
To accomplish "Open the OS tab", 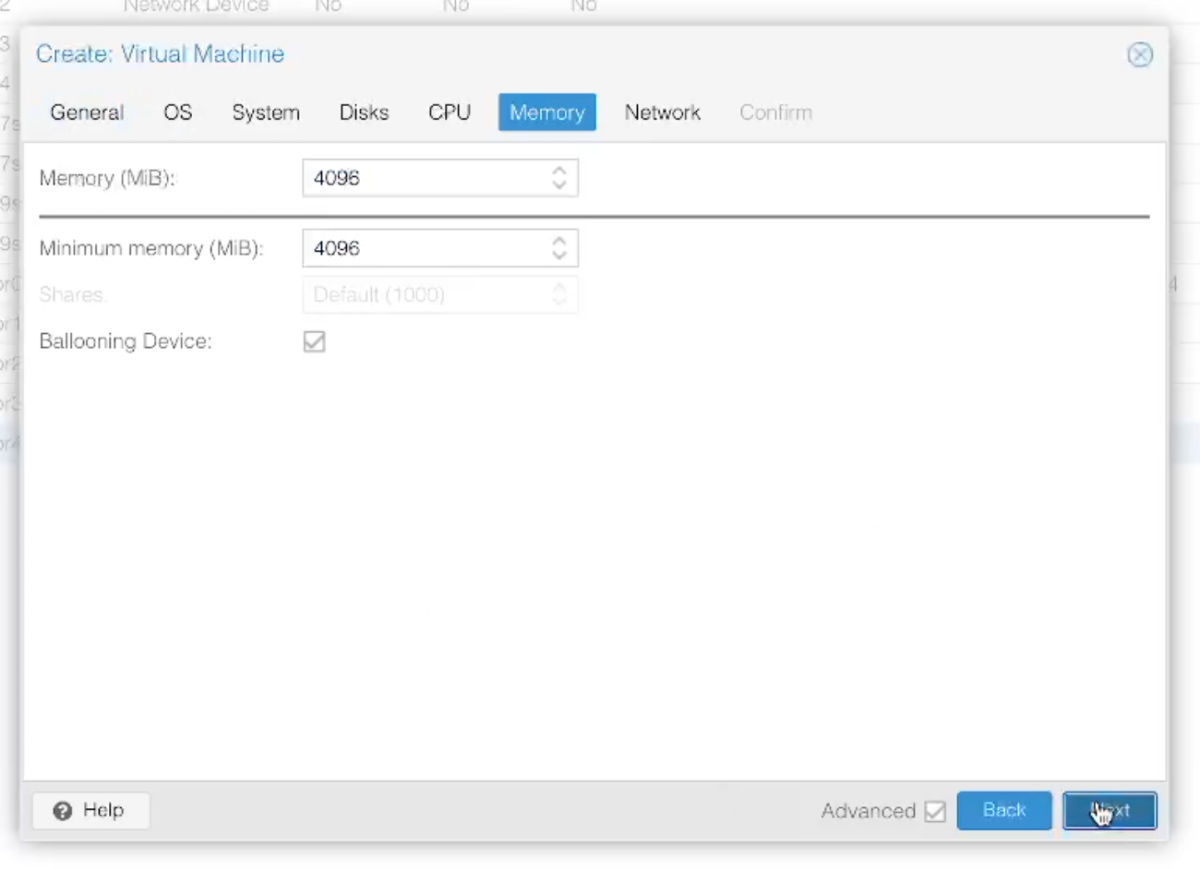I will pyautogui.click(x=177, y=112).
